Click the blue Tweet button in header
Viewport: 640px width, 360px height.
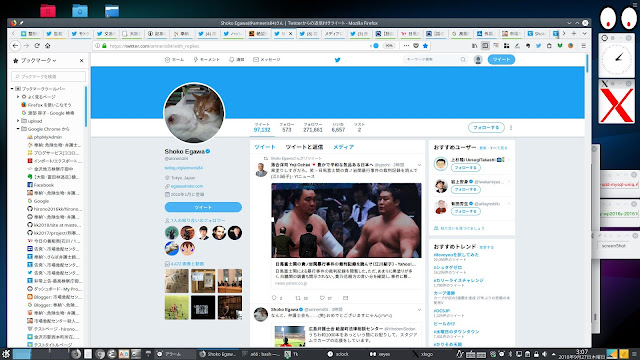(x=501, y=60)
